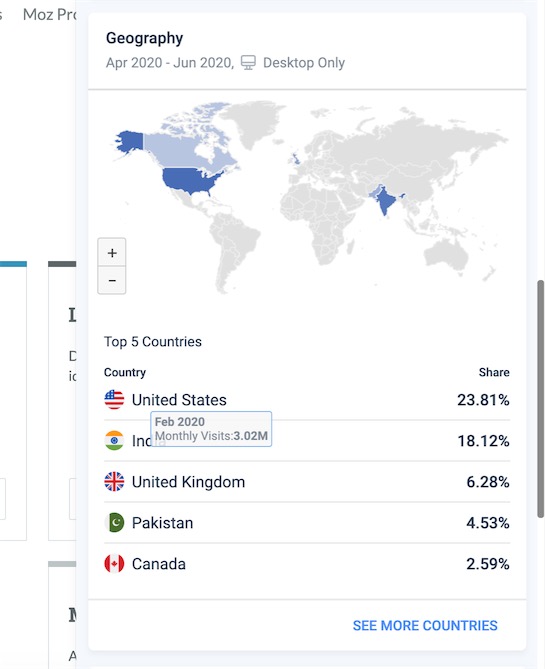545x669 pixels.
Task: Zoom in on the world map
Action: [112, 253]
